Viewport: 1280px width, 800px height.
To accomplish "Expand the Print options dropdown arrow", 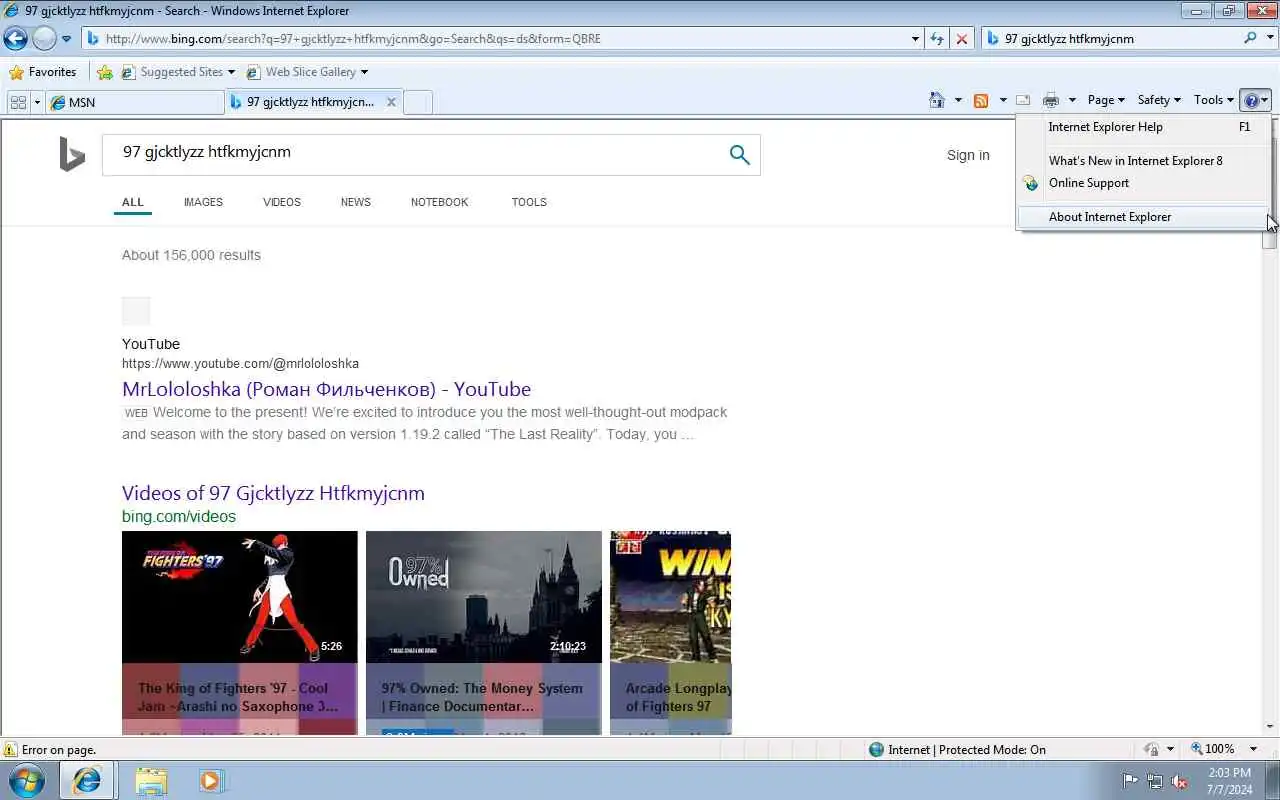I will pos(1072,100).
